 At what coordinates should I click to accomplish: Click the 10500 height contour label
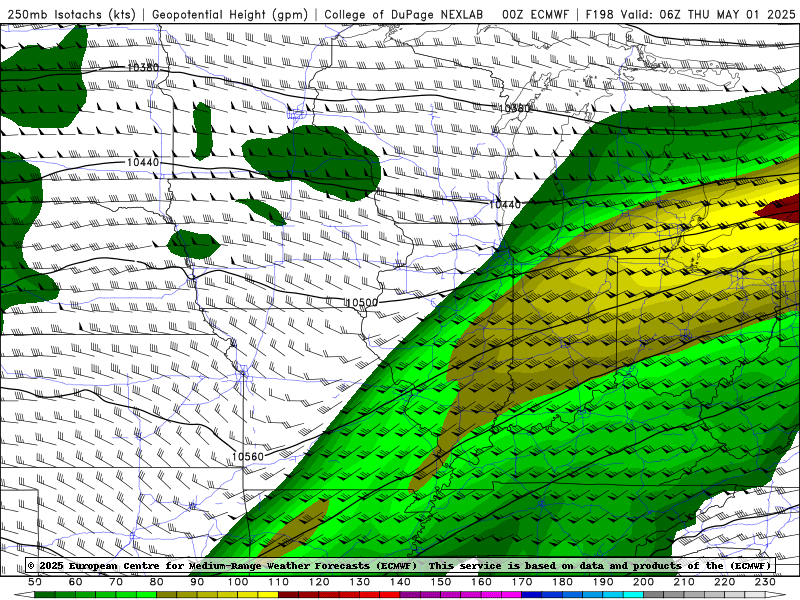(x=362, y=303)
